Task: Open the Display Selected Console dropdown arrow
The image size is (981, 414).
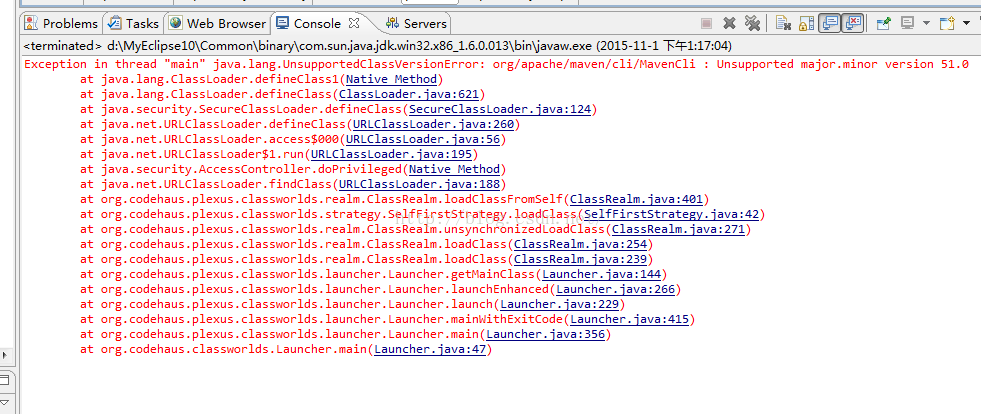Action: (x=926, y=24)
